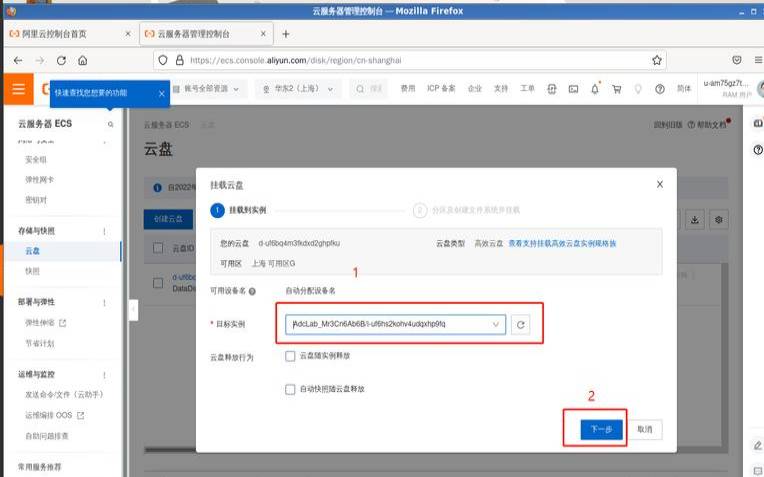Viewport: 764px width, 477px height.
Task: Collapse the sidebar with the handle arrow
Action: pyautogui.click(x=133, y=310)
